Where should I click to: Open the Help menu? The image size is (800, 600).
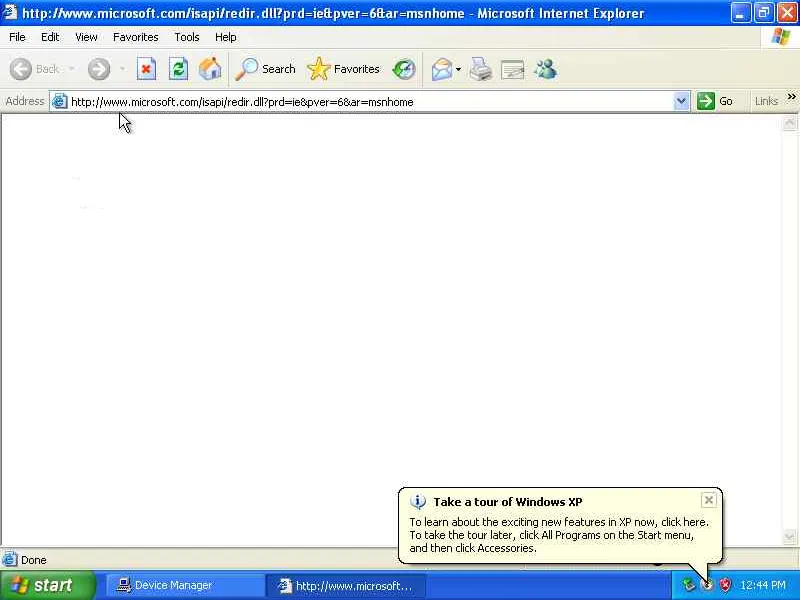[x=225, y=37]
